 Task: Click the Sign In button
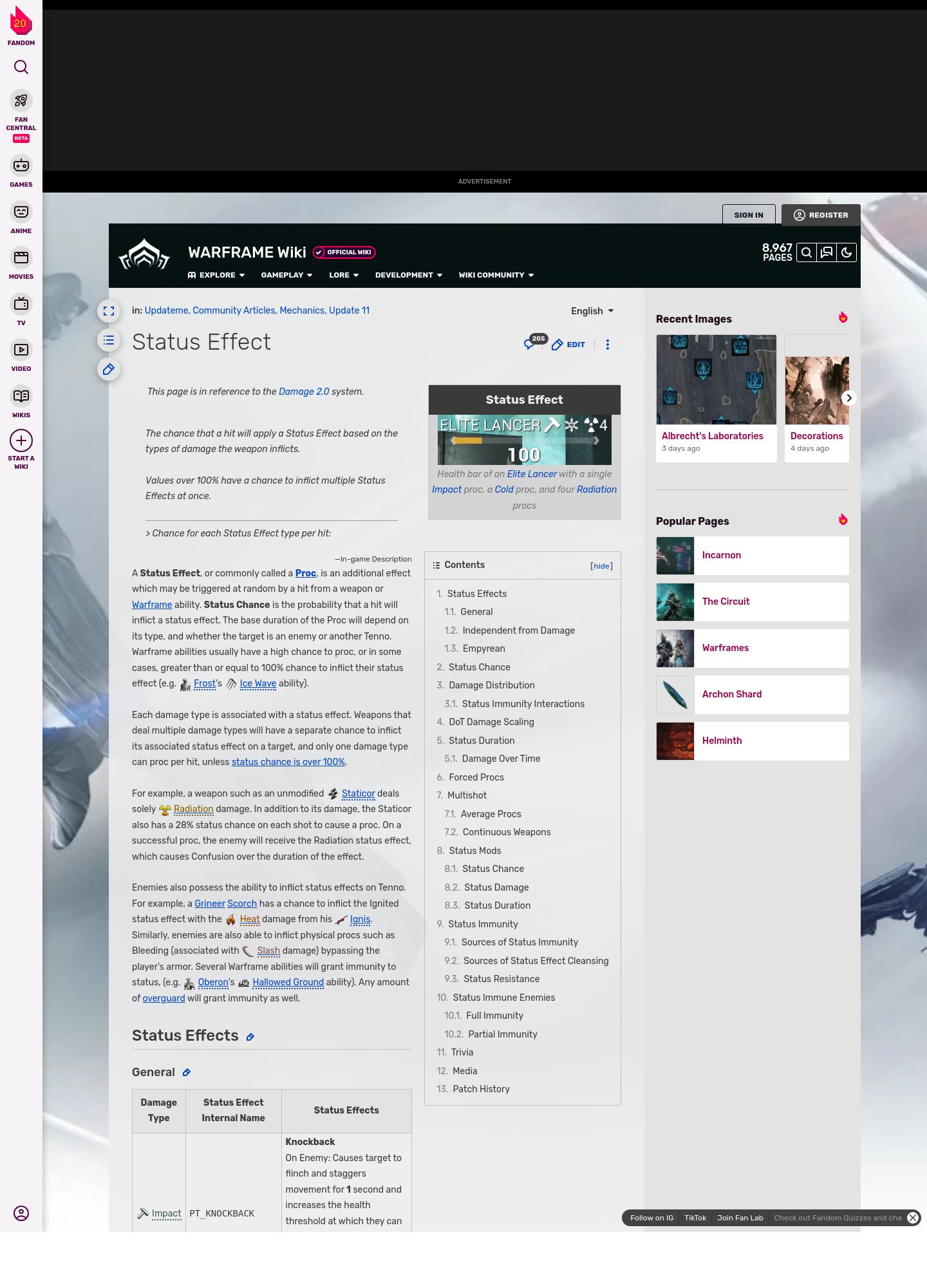[x=749, y=215]
